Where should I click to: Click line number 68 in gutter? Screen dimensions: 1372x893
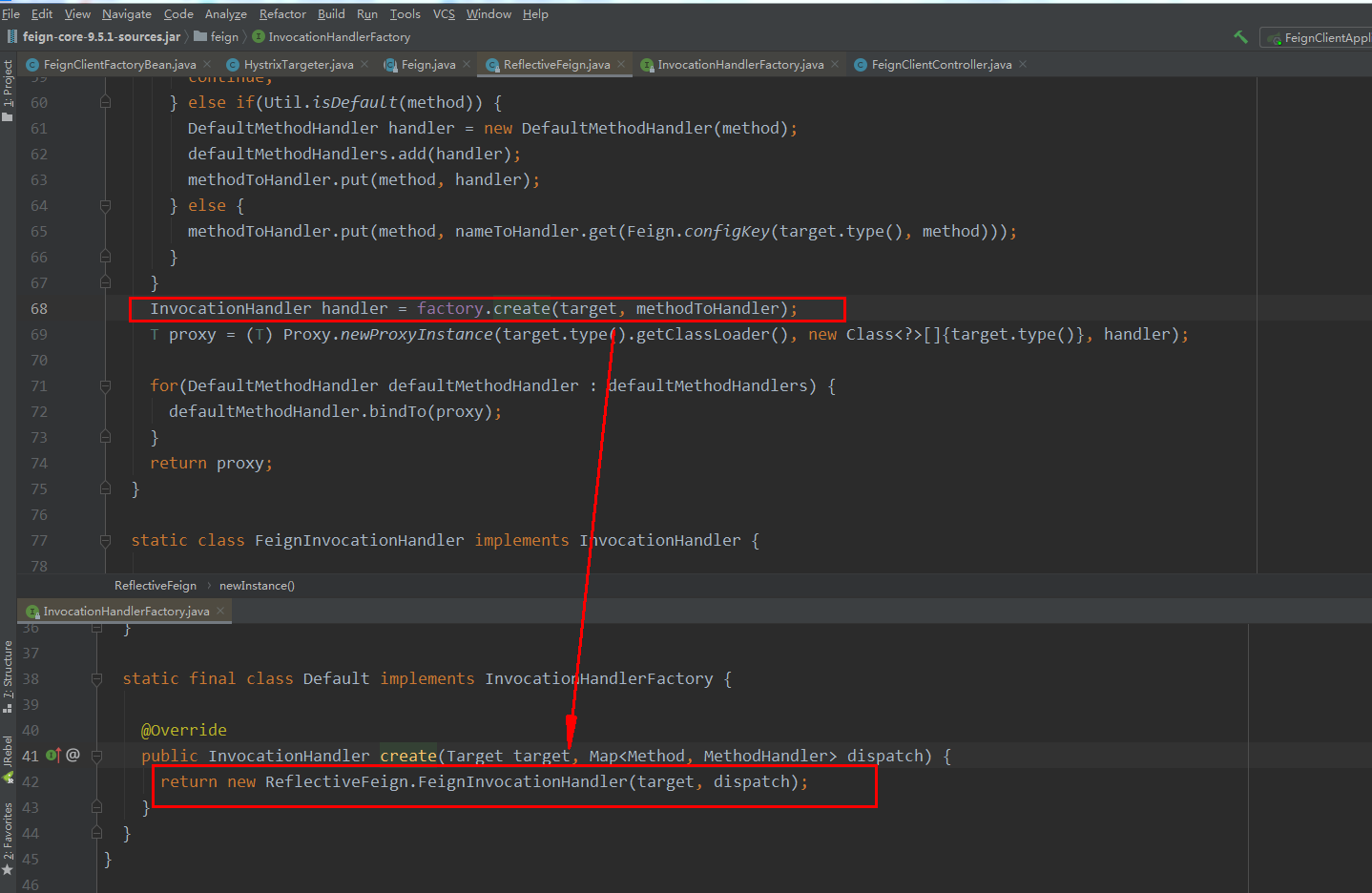39,309
